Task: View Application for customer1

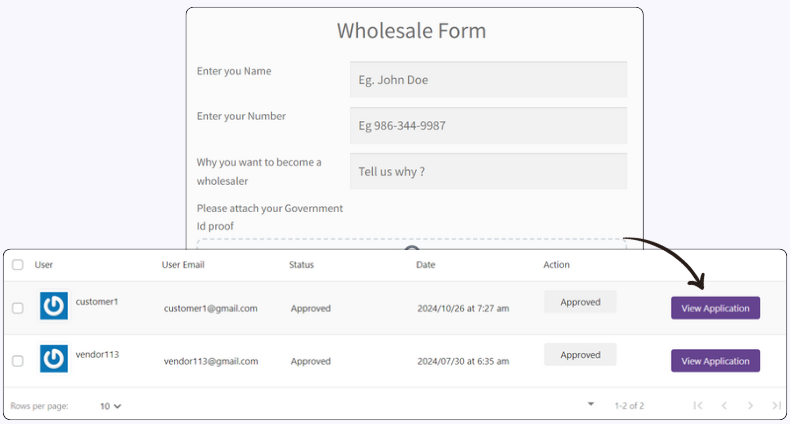Action: [715, 308]
